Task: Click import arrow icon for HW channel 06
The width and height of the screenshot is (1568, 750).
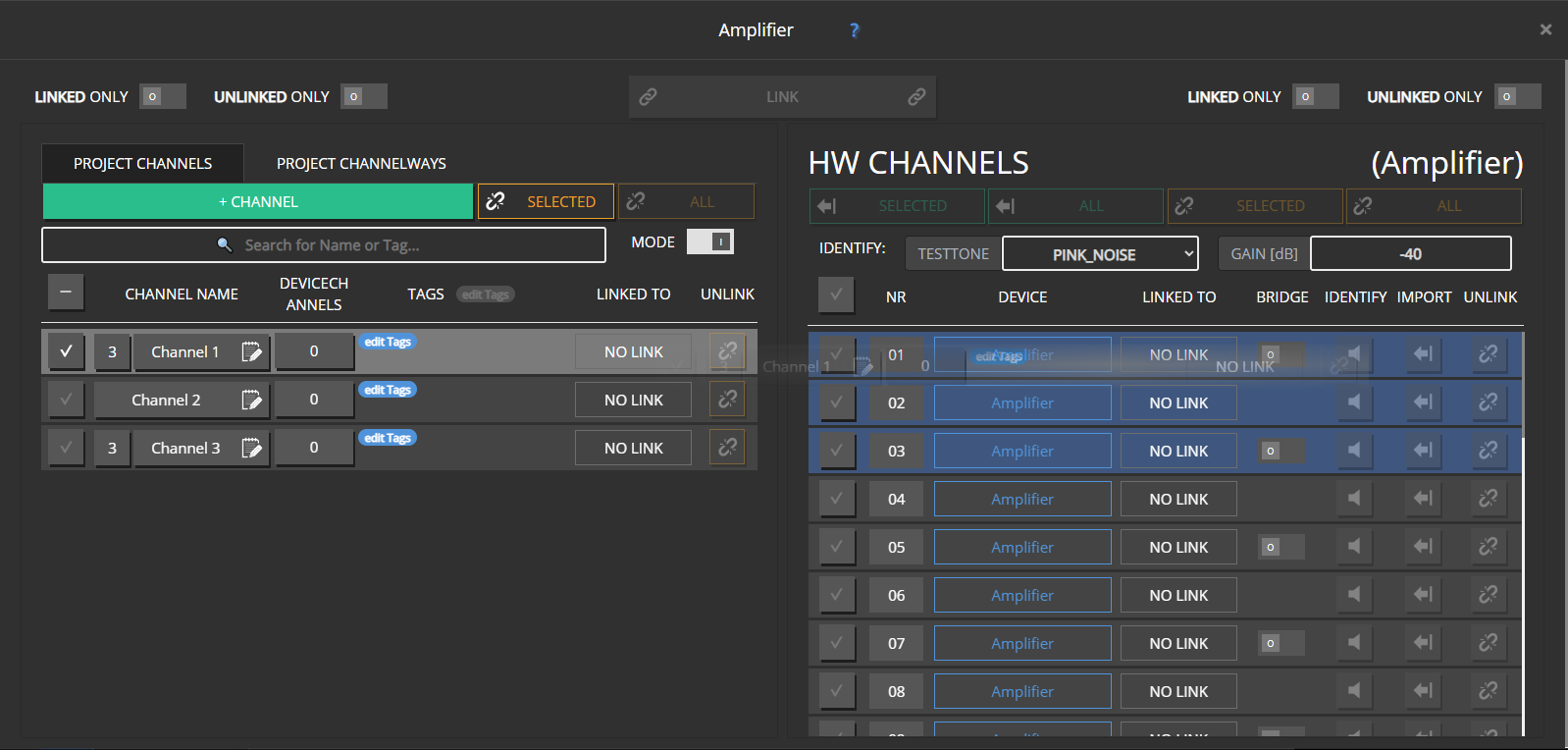Action: [x=1423, y=595]
